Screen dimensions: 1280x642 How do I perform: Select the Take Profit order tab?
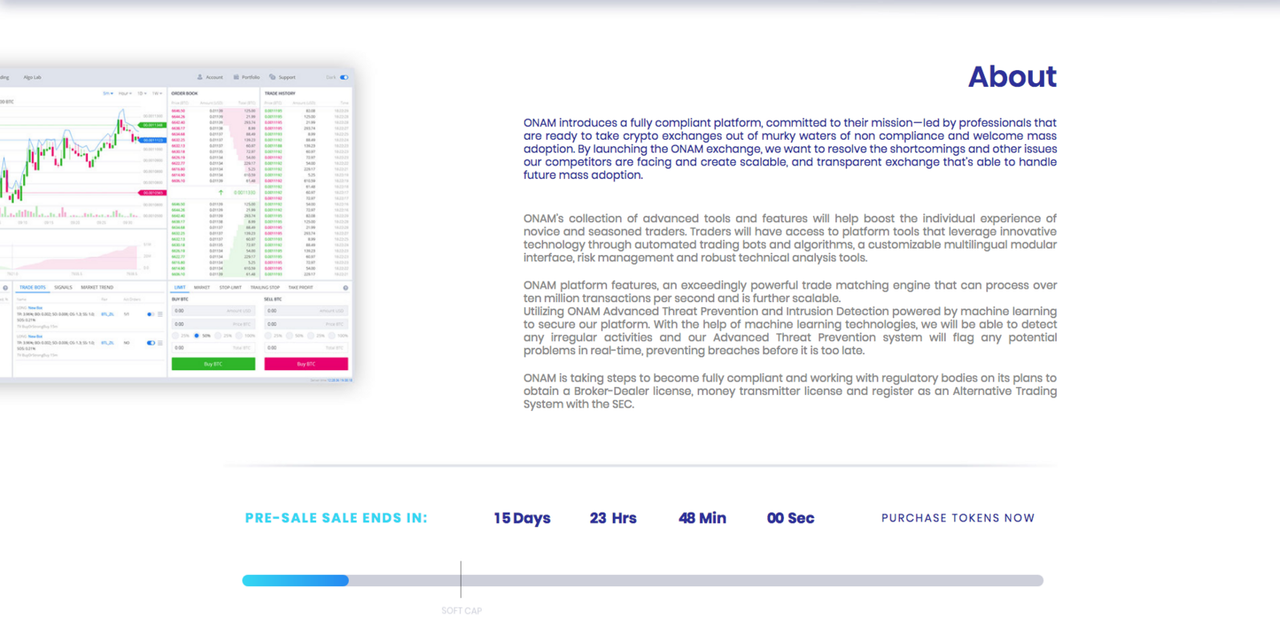[x=301, y=287]
